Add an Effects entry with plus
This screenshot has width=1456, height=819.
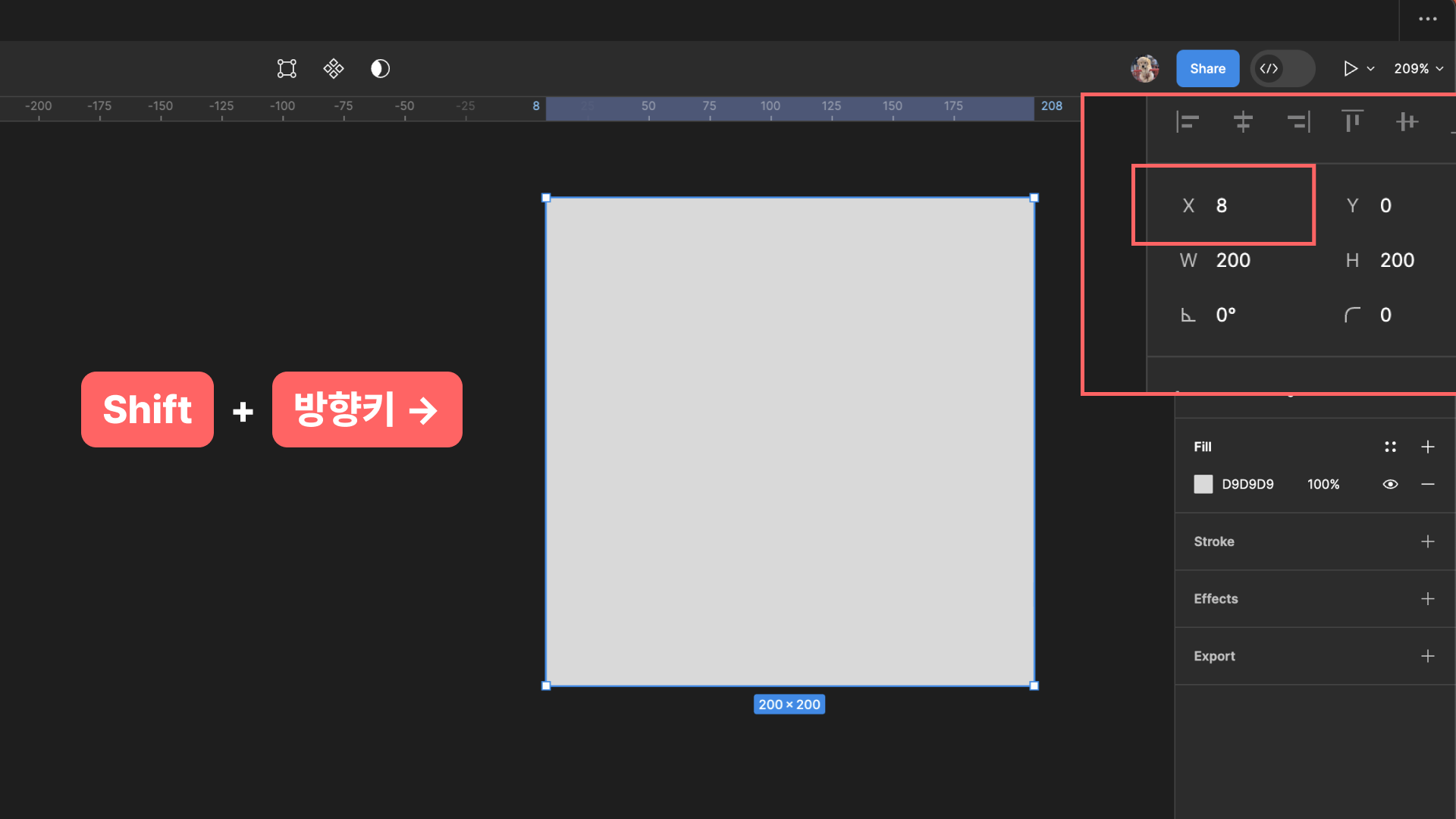(x=1427, y=598)
